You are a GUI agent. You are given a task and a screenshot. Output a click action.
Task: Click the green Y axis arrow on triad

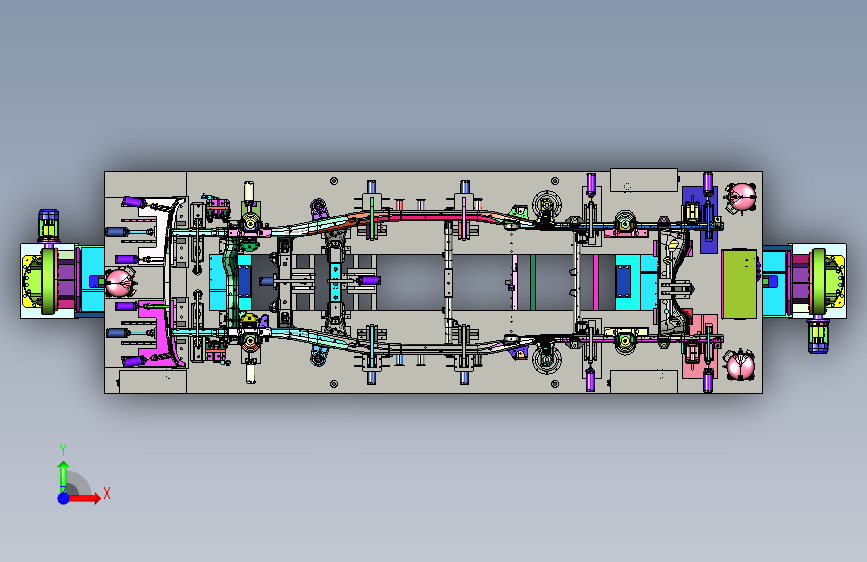(x=64, y=476)
